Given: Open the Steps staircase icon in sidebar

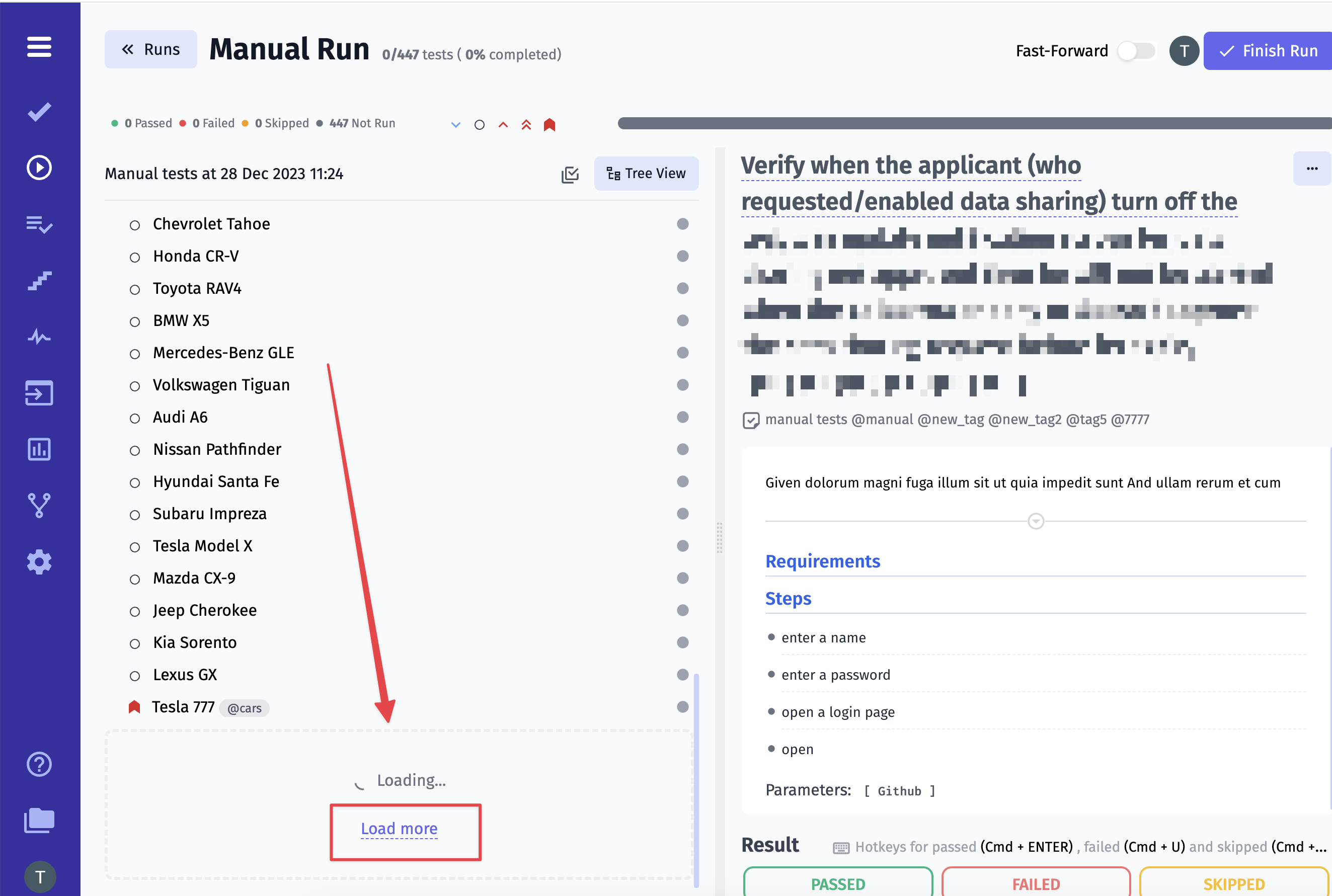Looking at the screenshot, I should 39,281.
